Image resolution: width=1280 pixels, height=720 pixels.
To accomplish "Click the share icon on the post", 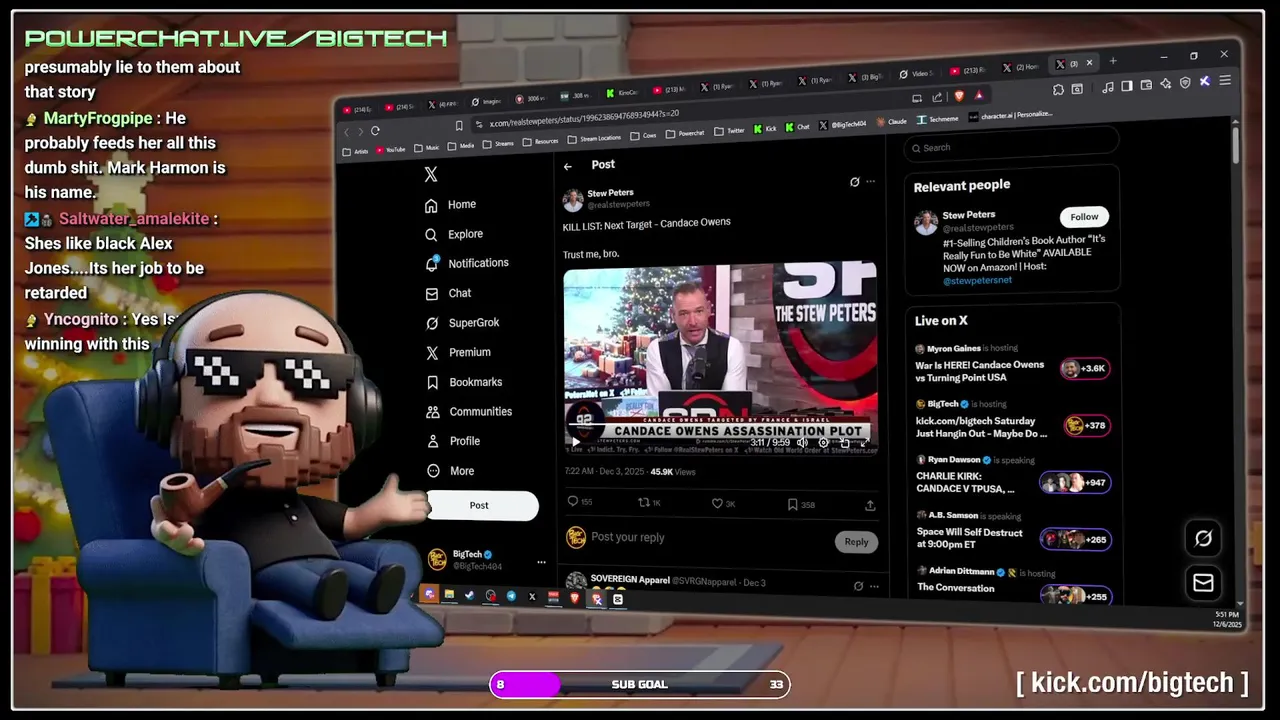I will (870, 506).
